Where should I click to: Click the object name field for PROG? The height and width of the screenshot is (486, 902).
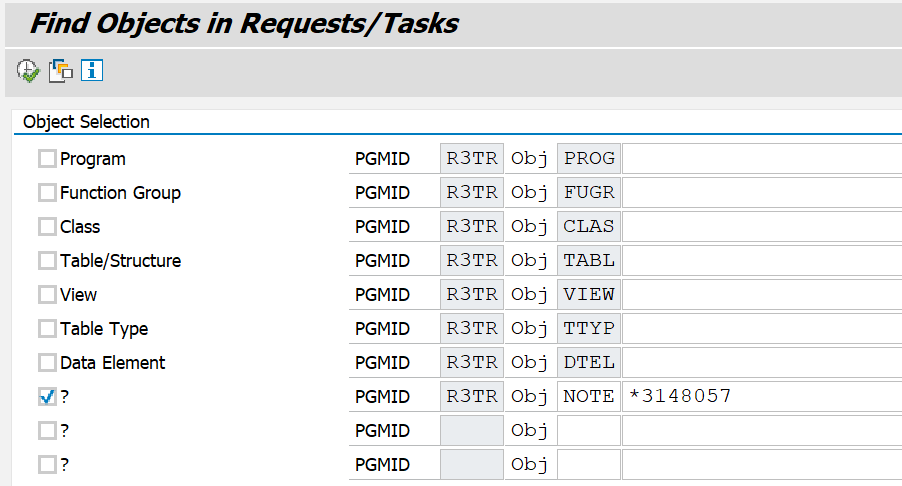[761, 159]
